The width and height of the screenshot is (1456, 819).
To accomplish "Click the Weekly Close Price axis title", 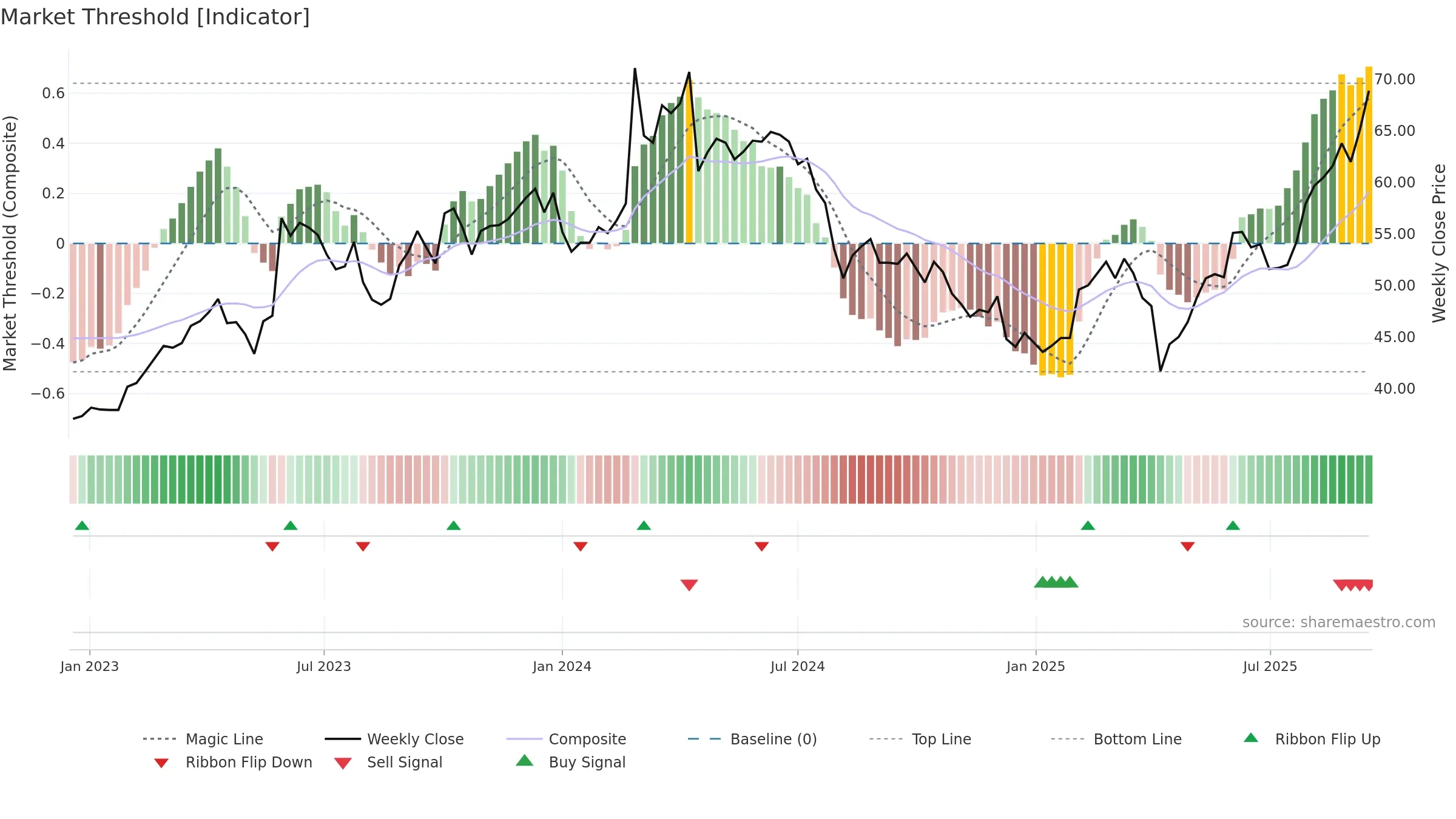I will click(1440, 243).
